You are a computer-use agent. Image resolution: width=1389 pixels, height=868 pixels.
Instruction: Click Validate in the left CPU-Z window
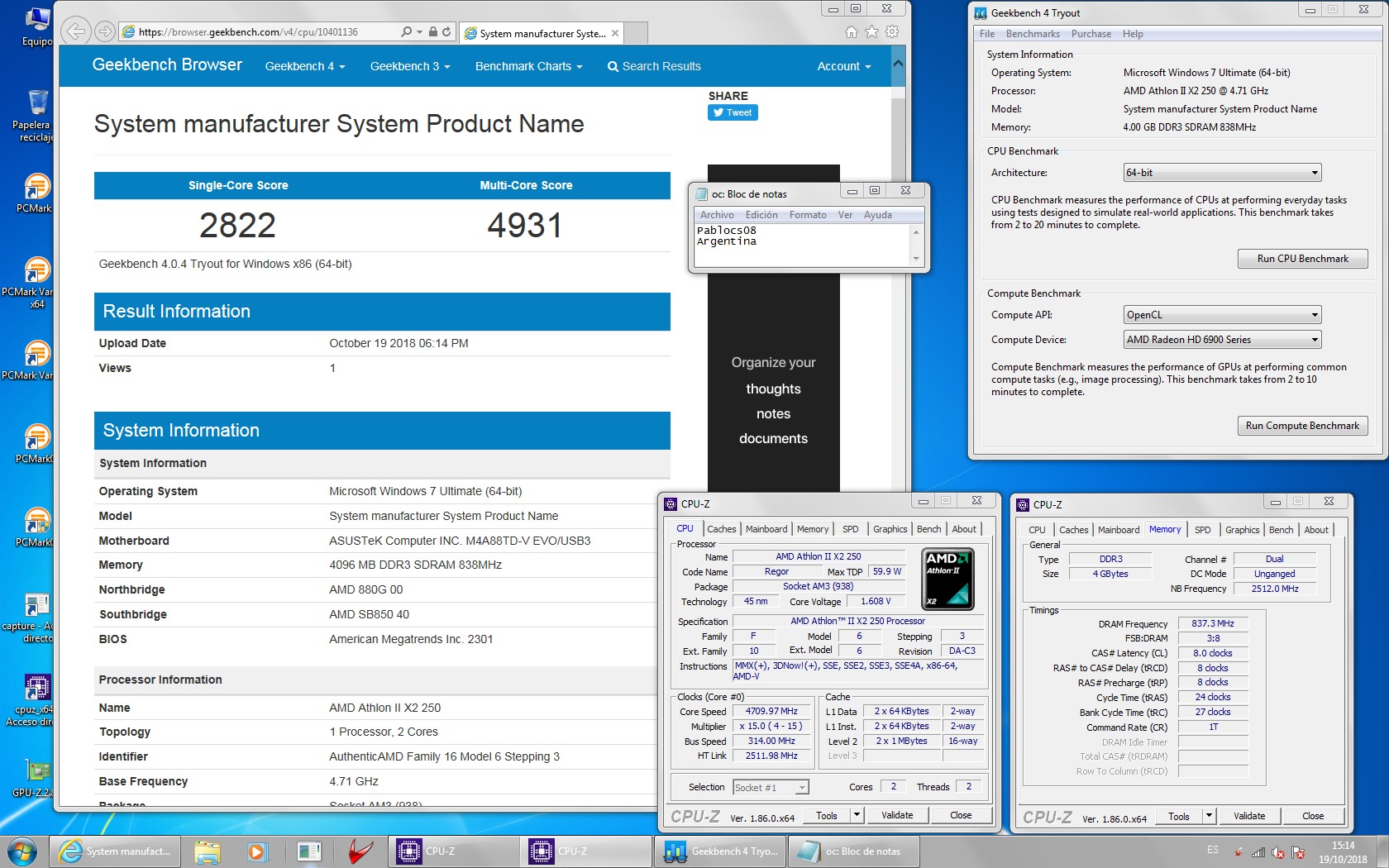point(897,815)
